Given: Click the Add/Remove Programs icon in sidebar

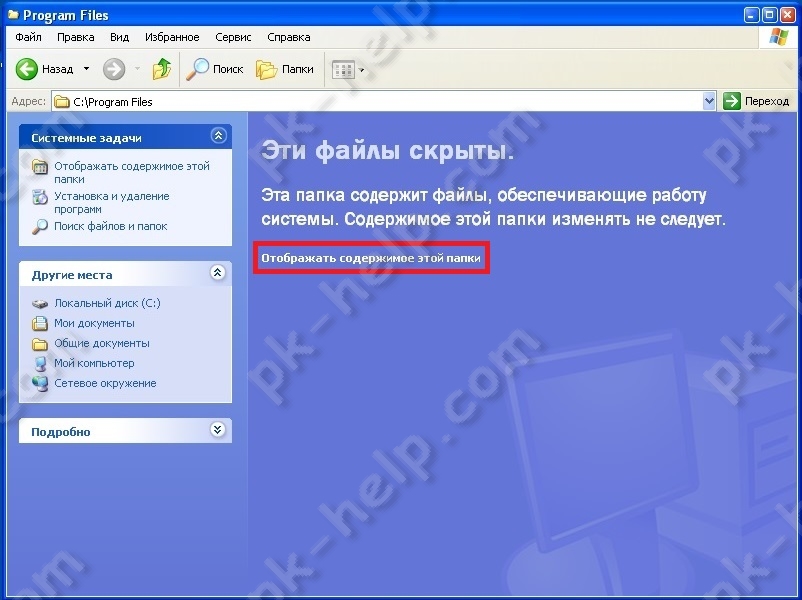Looking at the screenshot, I should 40,196.
